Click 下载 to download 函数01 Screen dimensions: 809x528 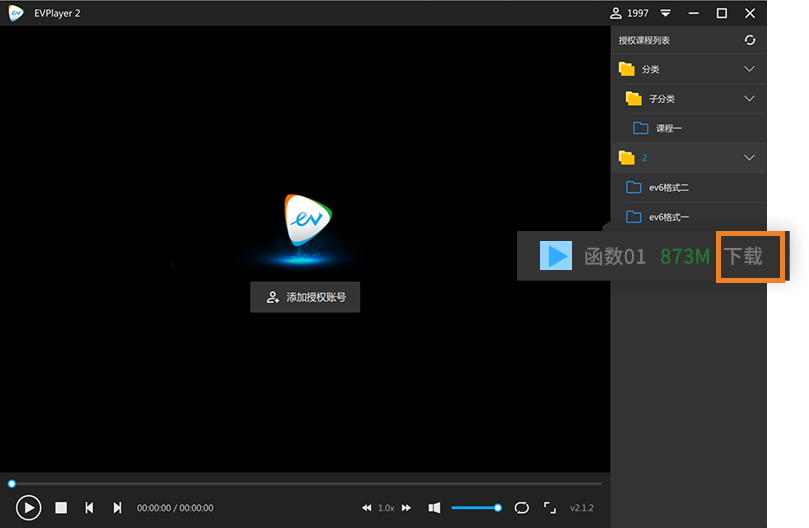(x=744, y=256)
